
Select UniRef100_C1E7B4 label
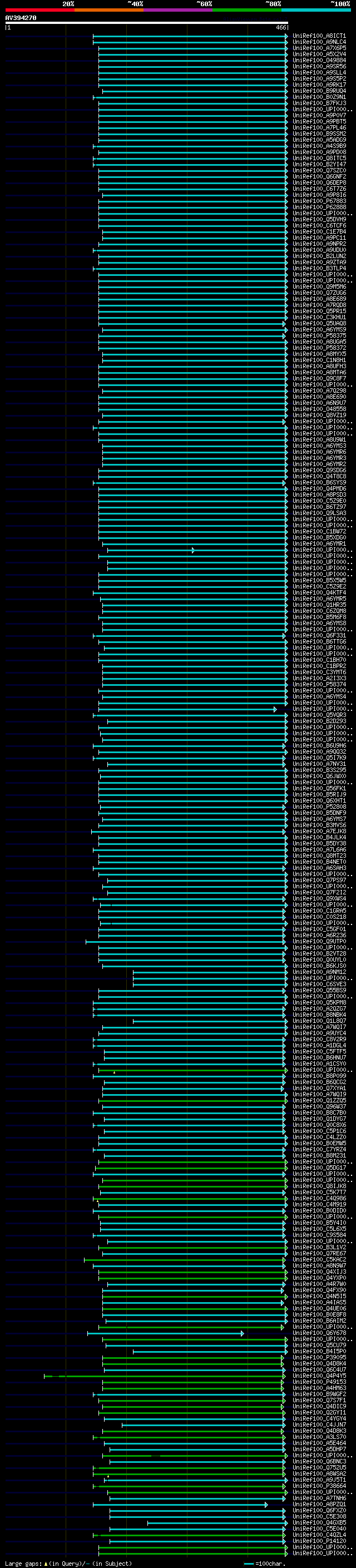[319, 231]
